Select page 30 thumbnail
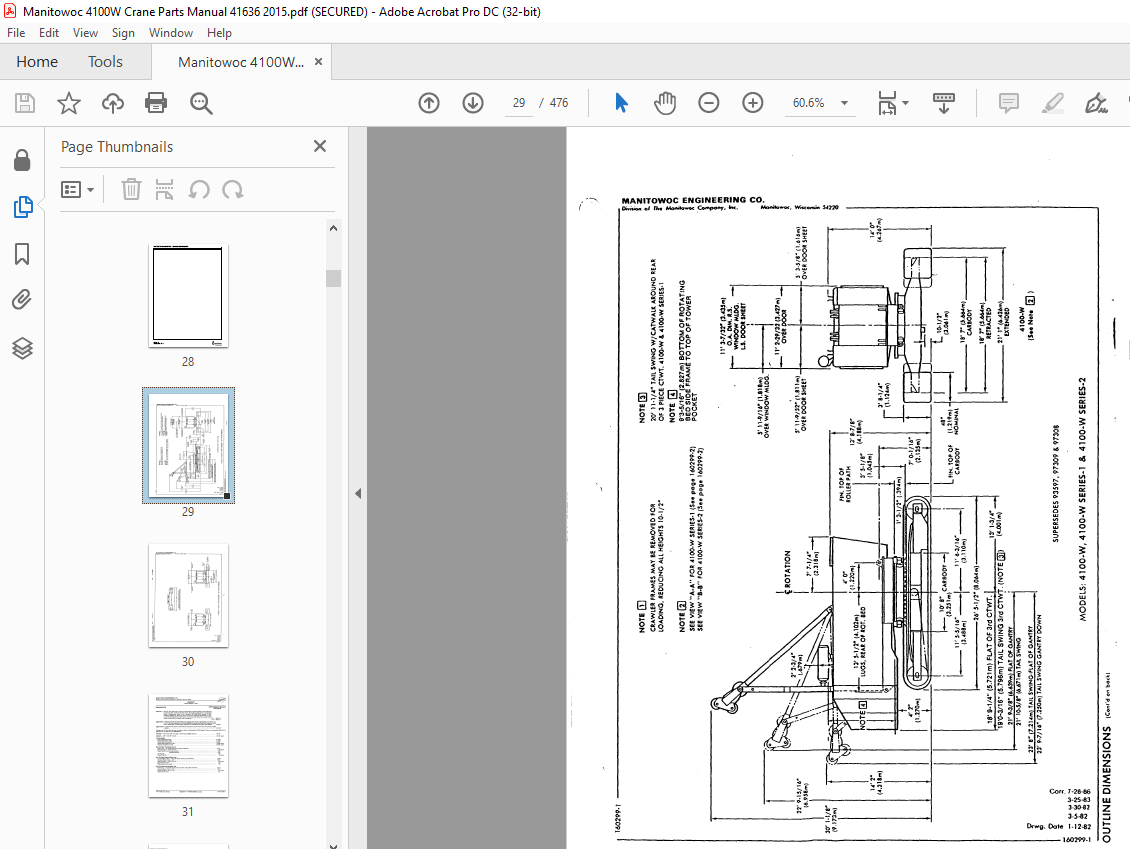1130x849 pixels. 188,595
